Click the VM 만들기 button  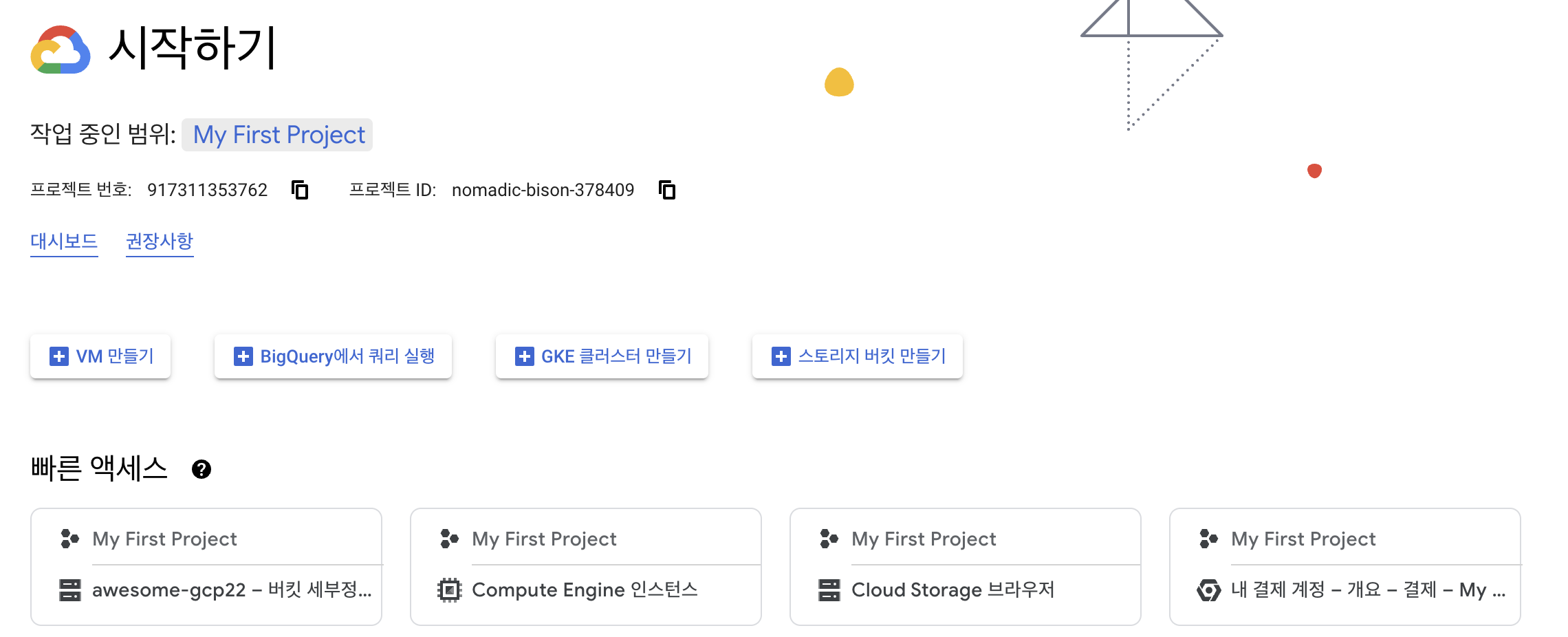[x=100, y=356]
